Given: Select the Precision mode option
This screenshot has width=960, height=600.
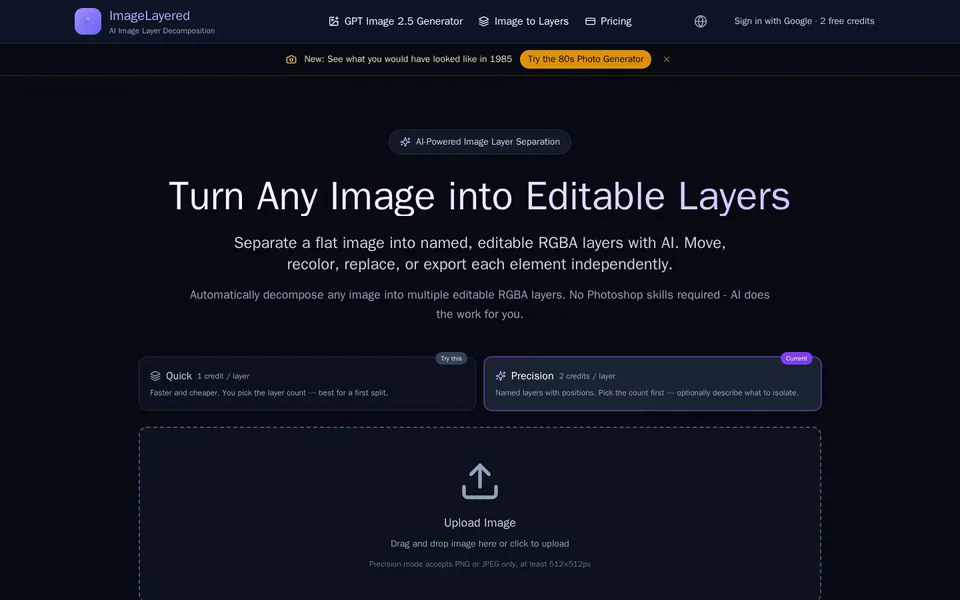Looking at the screenshot, I should [653, 384].
